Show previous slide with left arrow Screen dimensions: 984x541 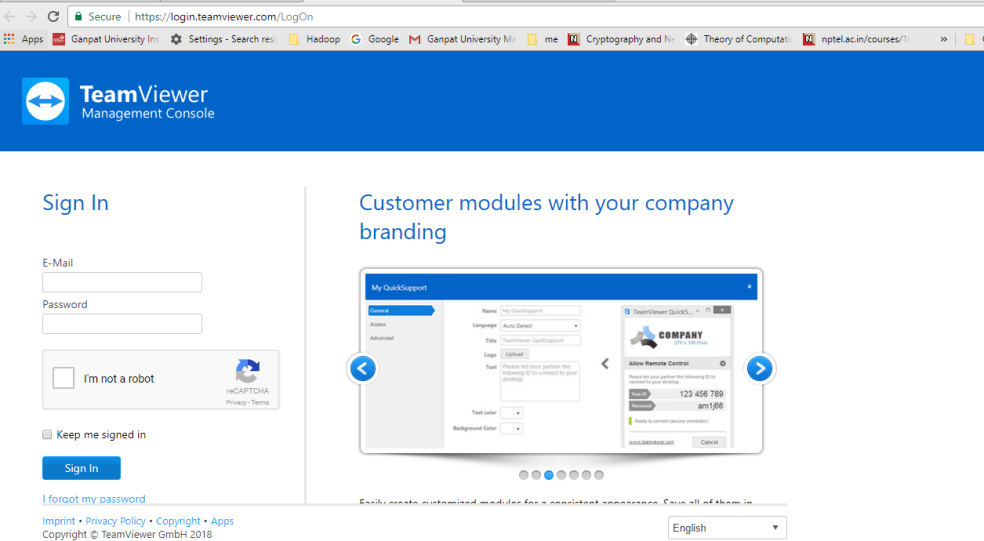363,368
